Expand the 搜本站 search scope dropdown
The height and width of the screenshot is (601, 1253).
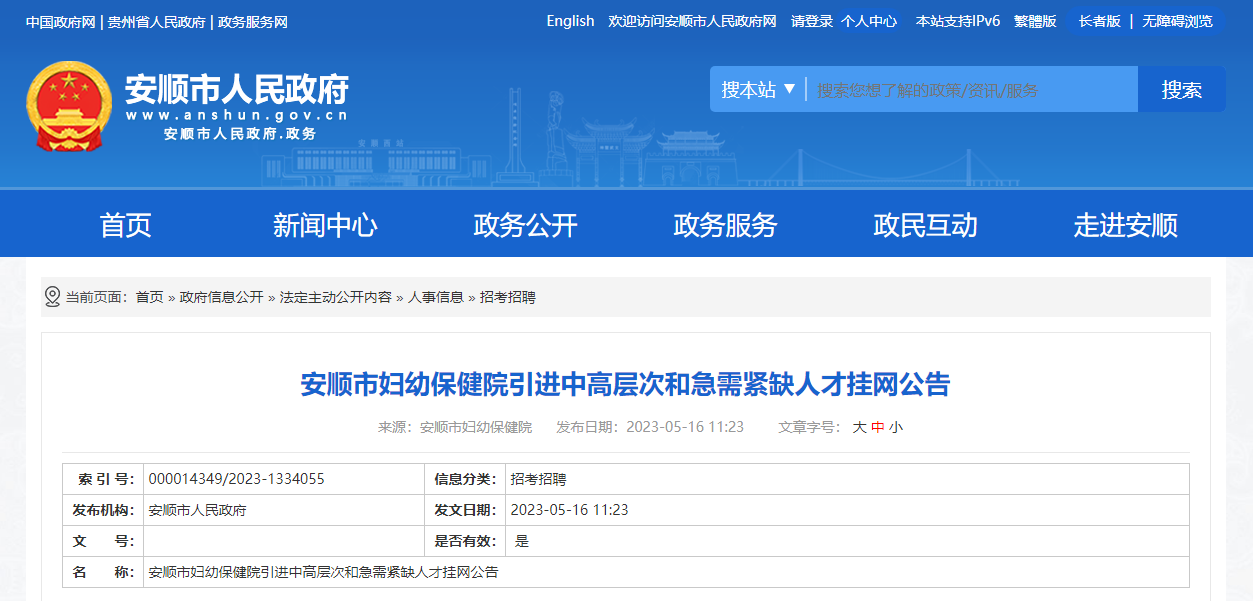point(759,90)
